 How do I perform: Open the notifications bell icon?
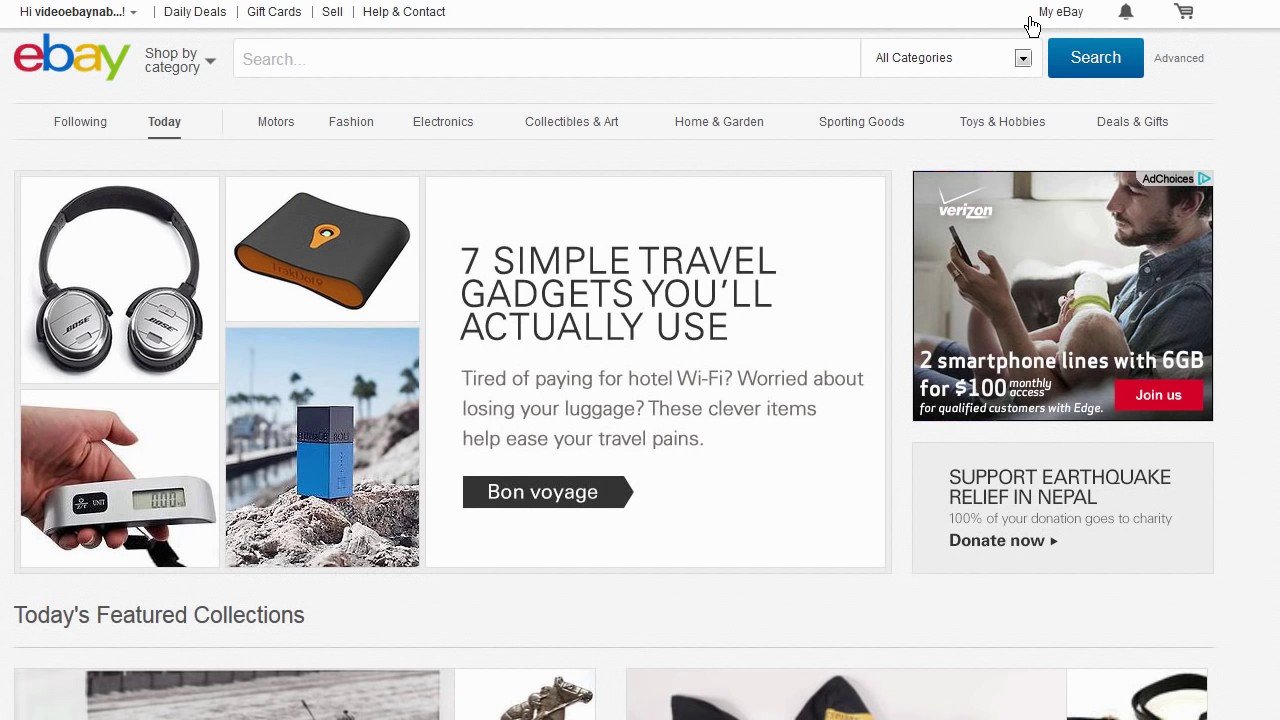click(x=1126, y=12)
